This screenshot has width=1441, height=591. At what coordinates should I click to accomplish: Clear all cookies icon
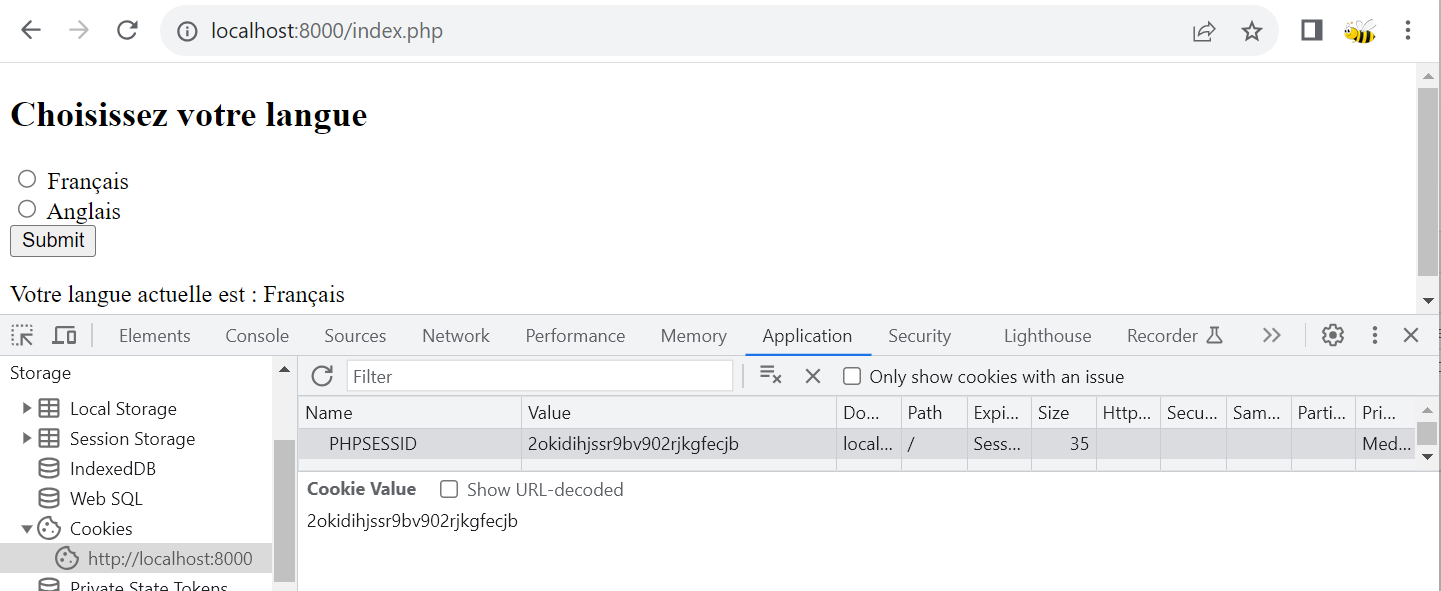(770, 376)
